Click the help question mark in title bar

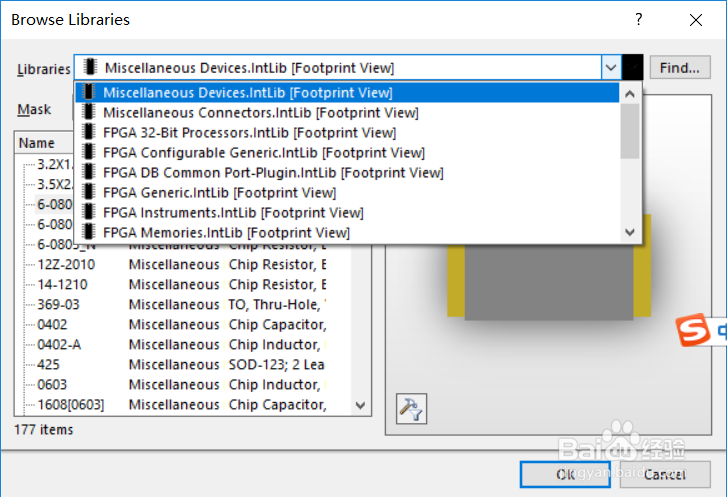(639, 20)
